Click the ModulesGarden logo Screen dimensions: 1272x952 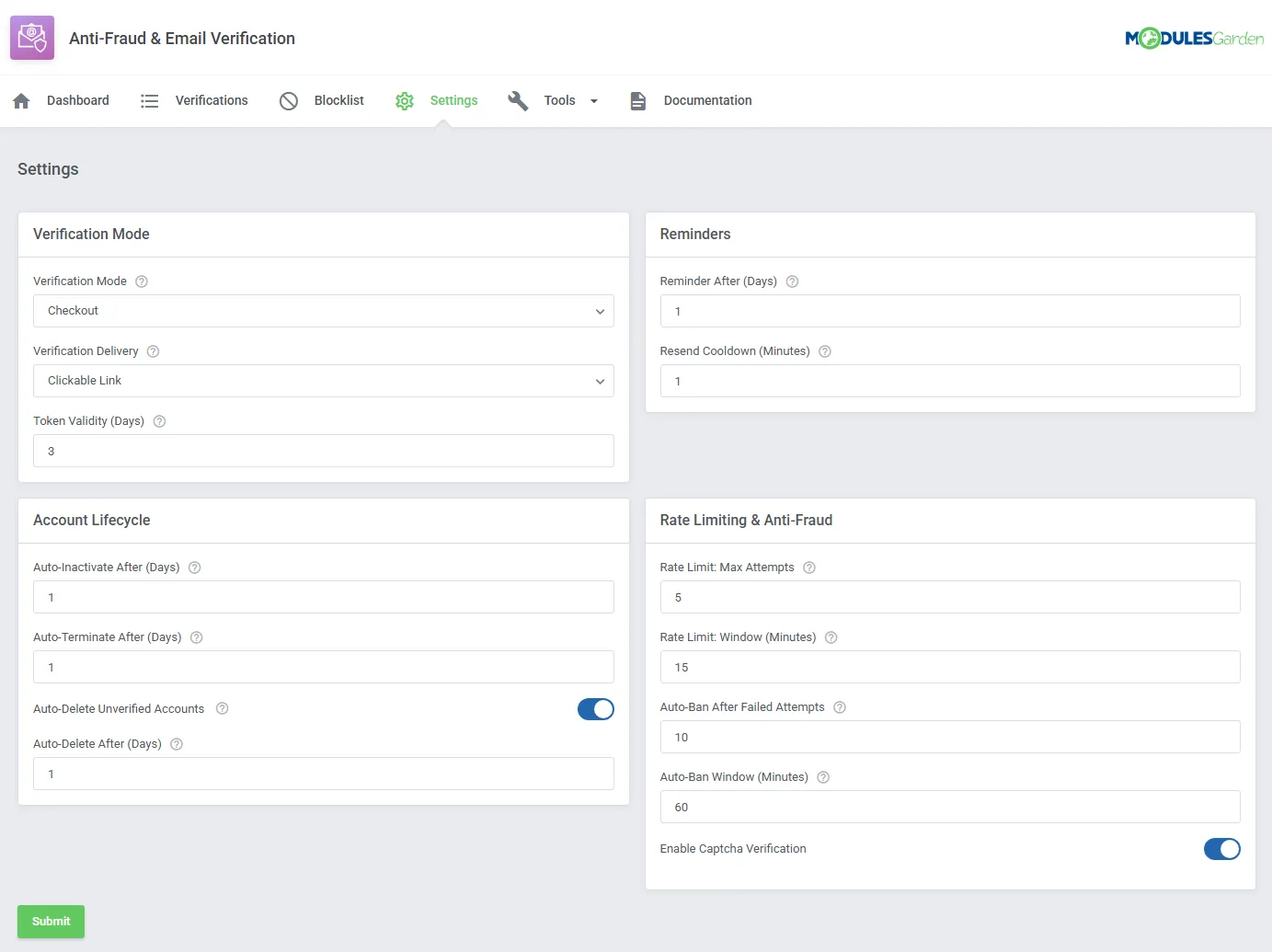[1194, 38]
